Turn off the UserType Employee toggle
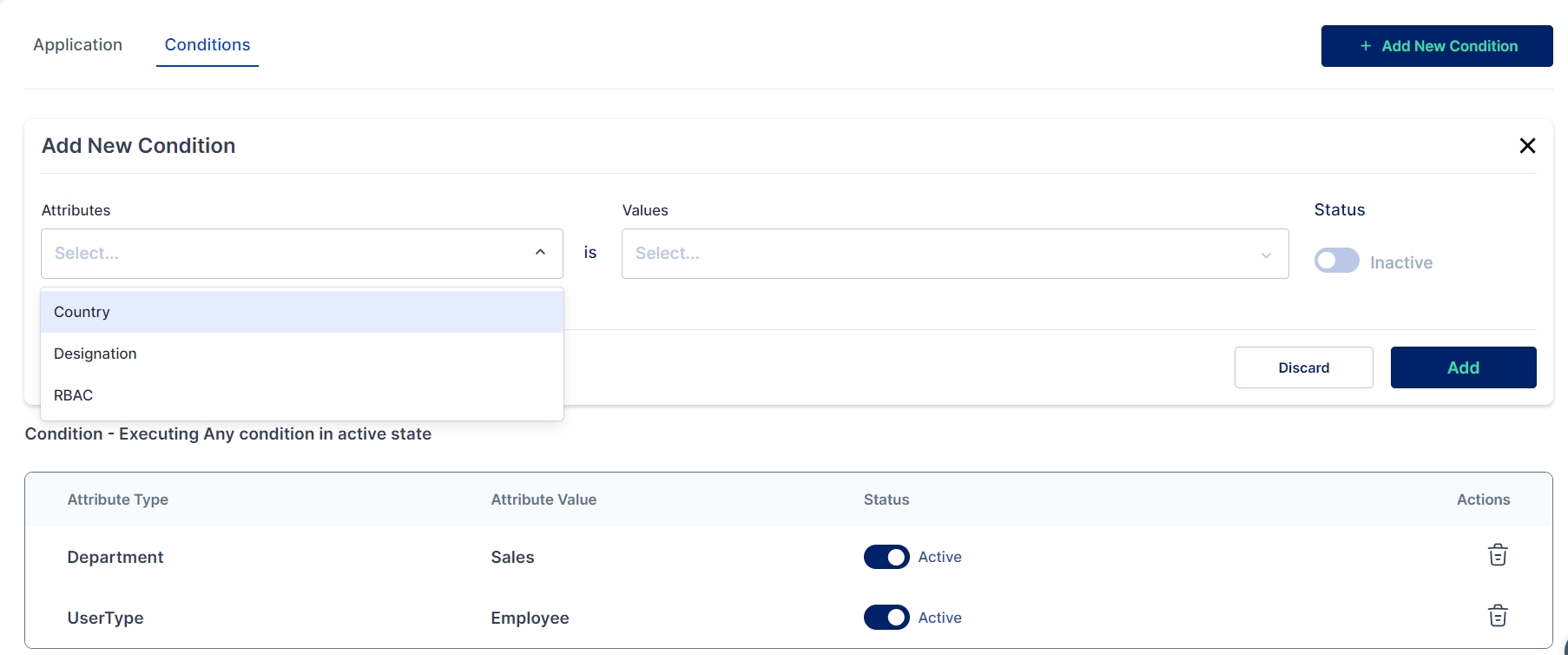 pos(886,618)
